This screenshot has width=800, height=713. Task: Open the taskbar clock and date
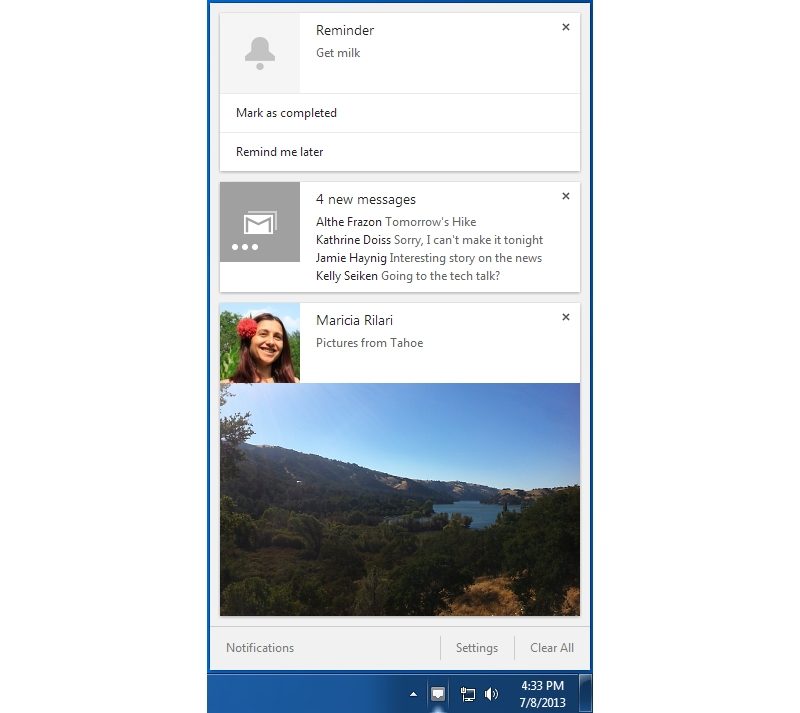point(543,693)
